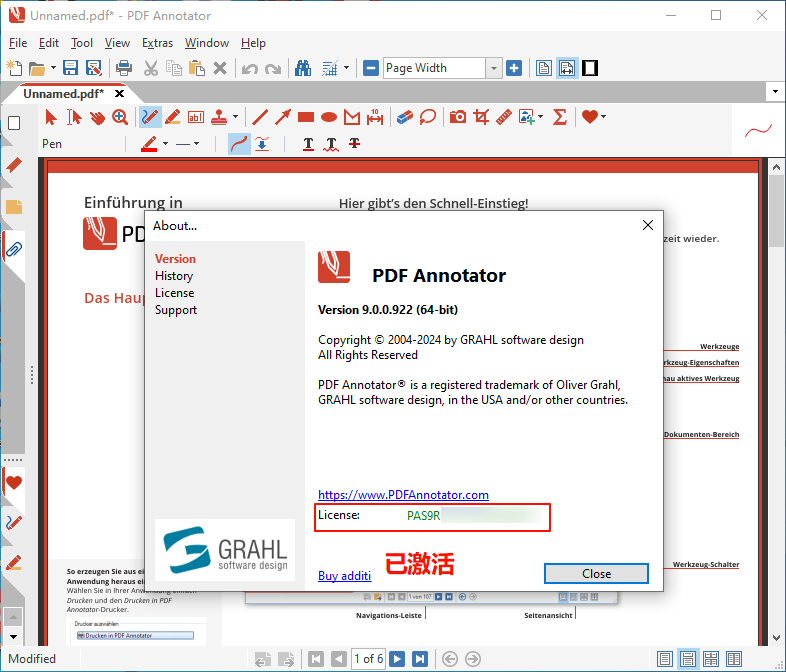The image size is (786, 672).
Task: Select the Rectangle shape tool
Action: tap(306, 117)
